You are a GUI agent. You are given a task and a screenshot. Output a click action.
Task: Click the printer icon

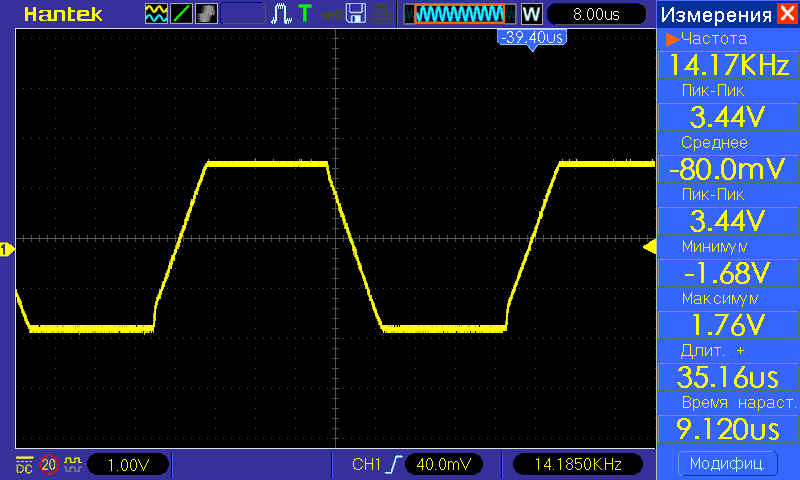pos(381,14)
